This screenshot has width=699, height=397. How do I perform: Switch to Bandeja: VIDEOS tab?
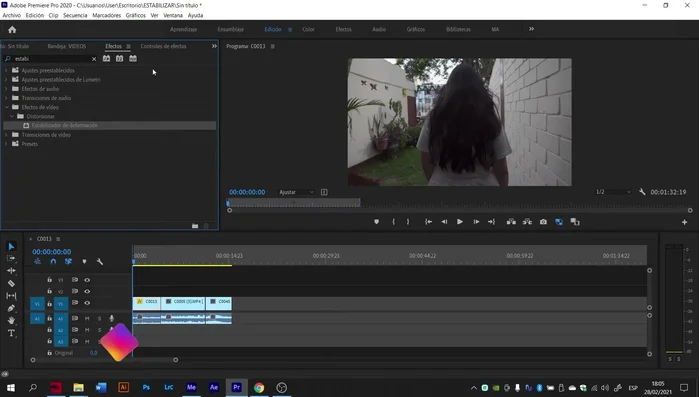point(67,46)
